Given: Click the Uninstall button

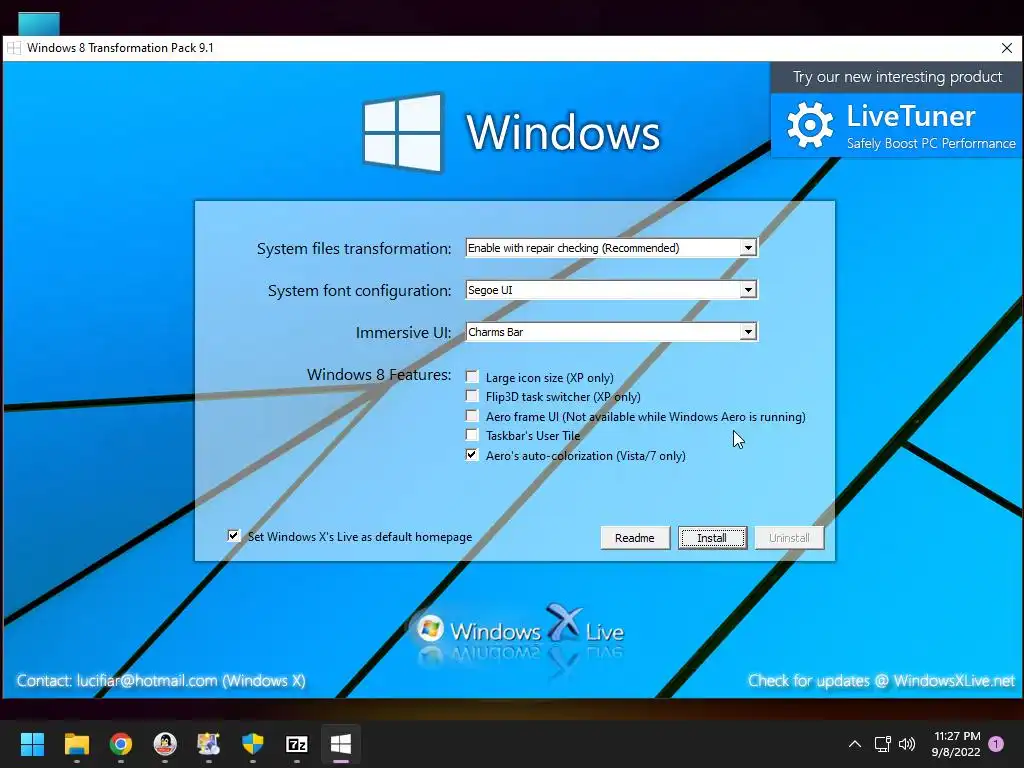Looking at the screenshot, I should click(x=789, y=537).
